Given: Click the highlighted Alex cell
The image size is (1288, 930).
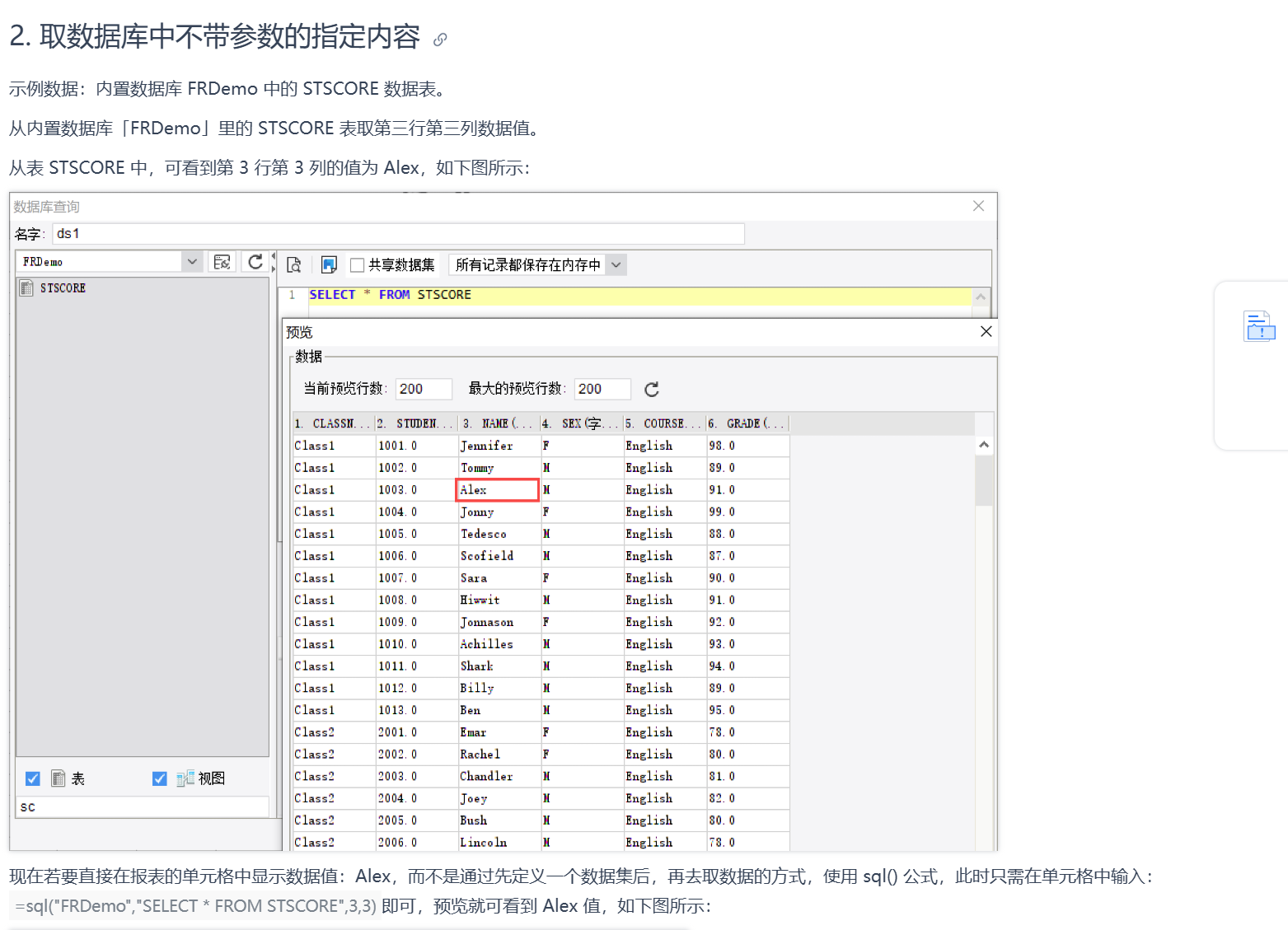Looking at the screenshot, I should [497, 490].
